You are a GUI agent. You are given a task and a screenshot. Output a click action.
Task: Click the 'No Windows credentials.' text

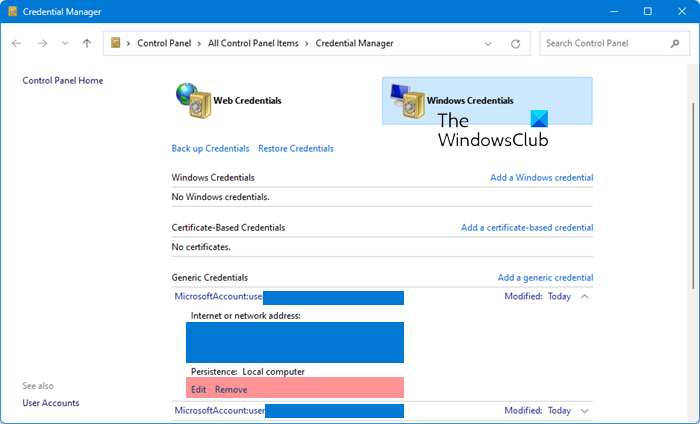point(221,197)
